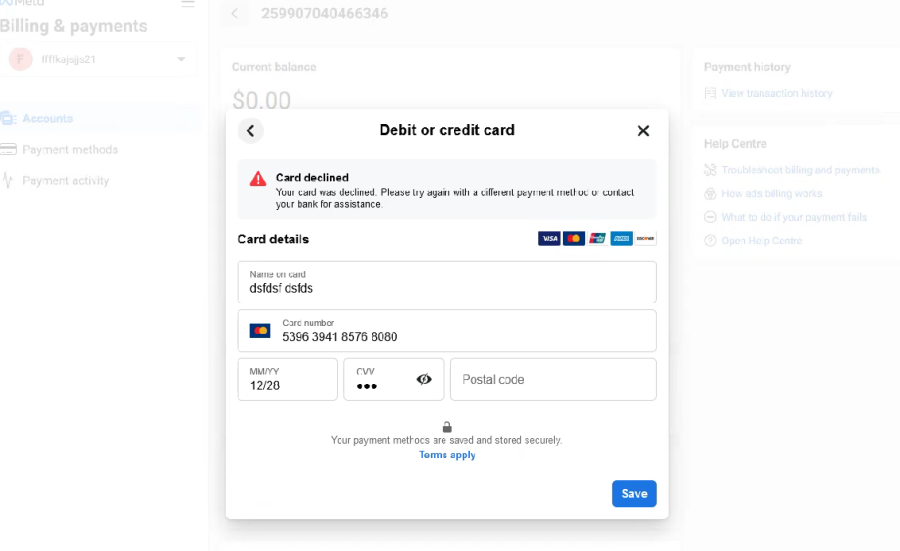Click the Mastercard icon in card number field
This screenshot has height=551, width=900.
tap(260, 331)
